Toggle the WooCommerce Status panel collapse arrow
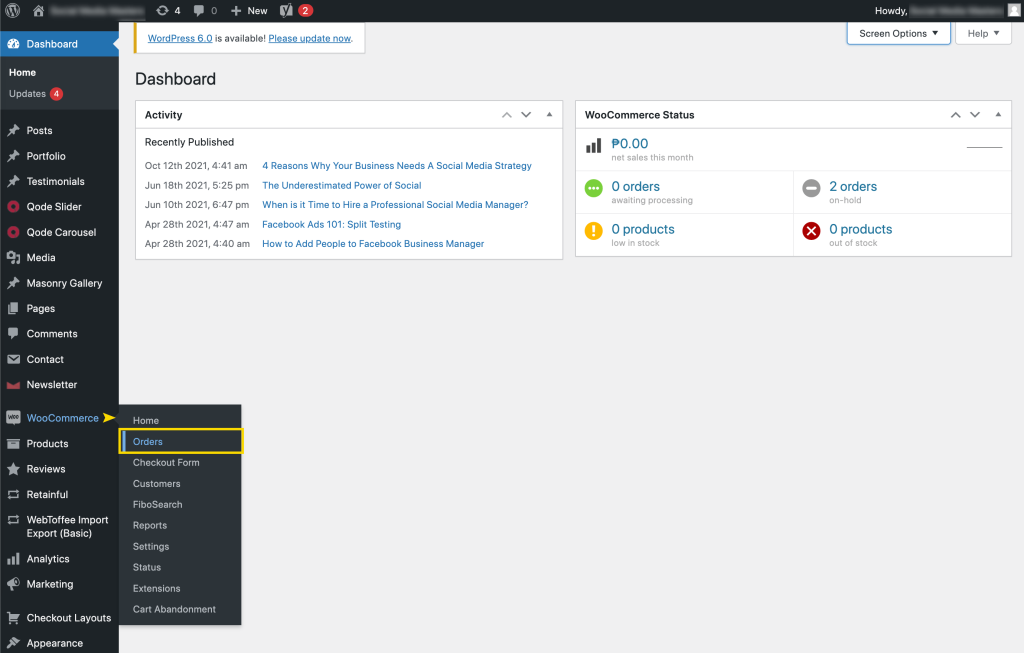This screenshot has height=653, width=1024. coord(997,115)
